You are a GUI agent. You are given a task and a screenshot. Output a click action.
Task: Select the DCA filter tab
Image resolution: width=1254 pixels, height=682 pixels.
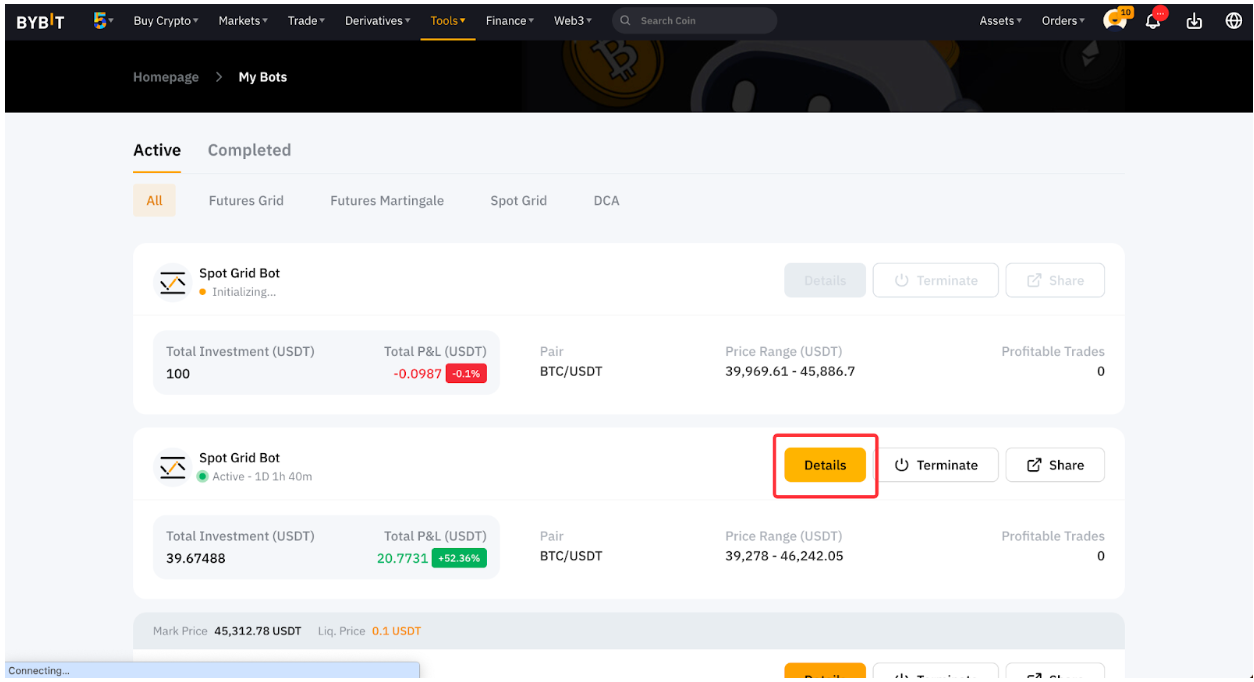(606, 201)
